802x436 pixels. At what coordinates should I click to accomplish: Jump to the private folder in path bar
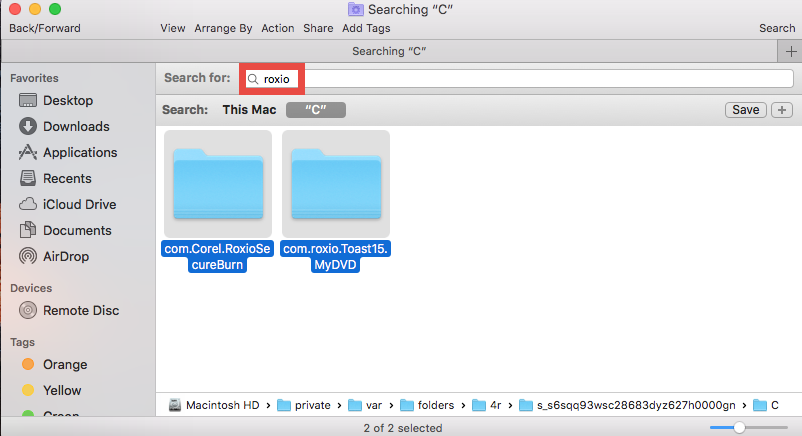coord(304,405)
